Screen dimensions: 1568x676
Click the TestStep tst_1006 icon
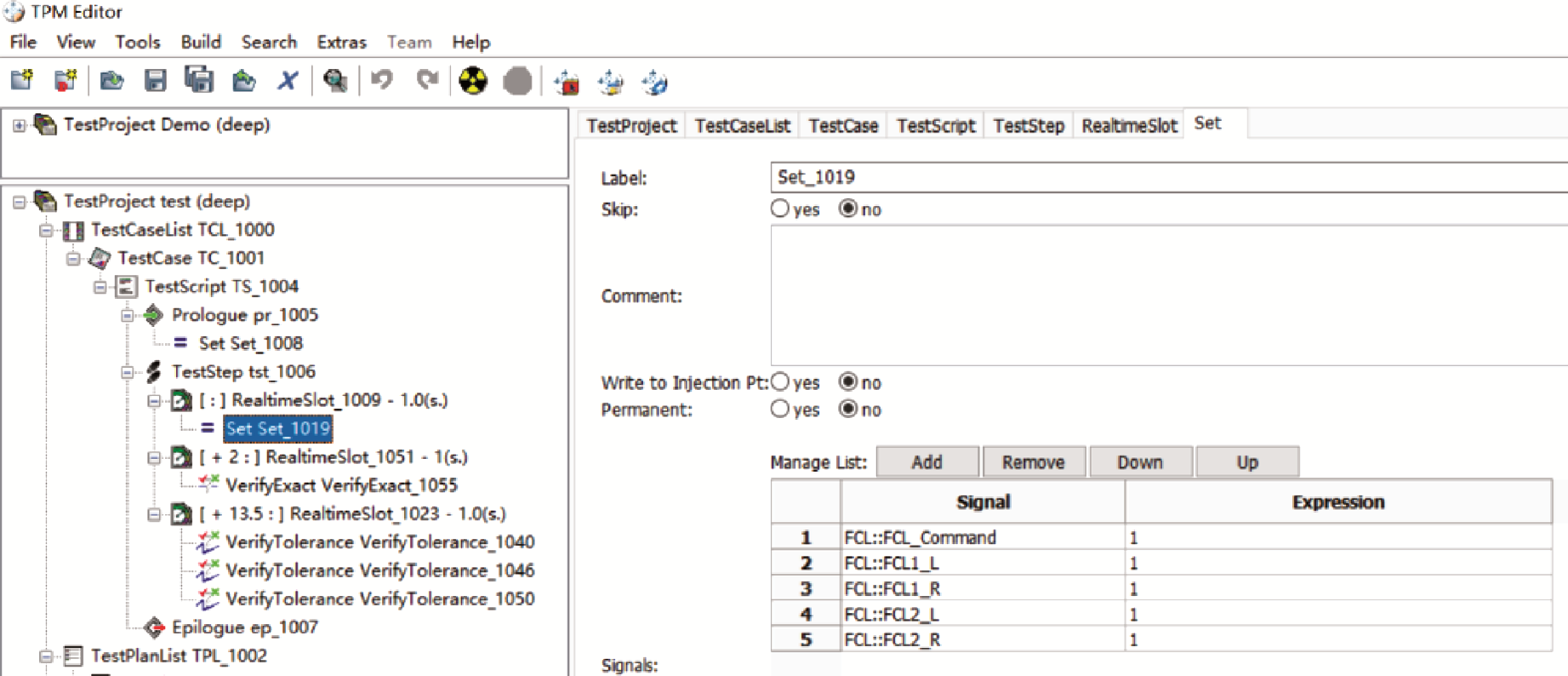(x=153, y=372)
